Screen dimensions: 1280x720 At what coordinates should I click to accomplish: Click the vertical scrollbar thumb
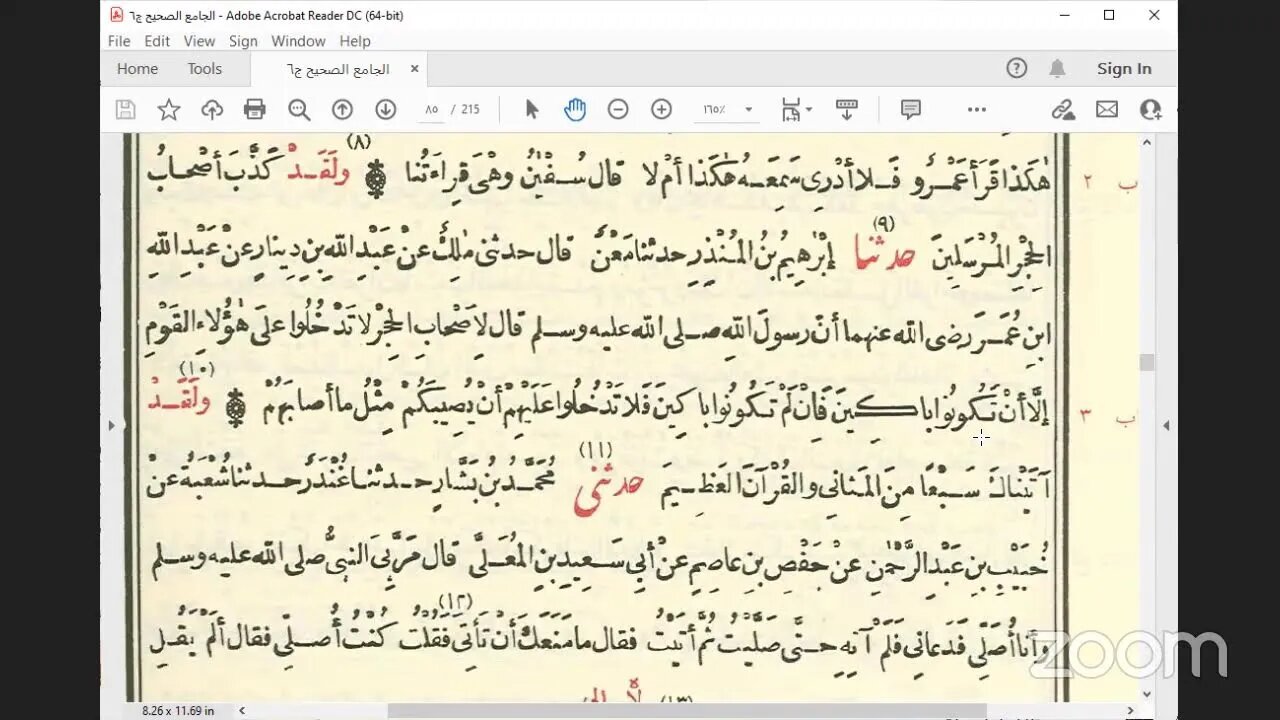click(1147, 362)
